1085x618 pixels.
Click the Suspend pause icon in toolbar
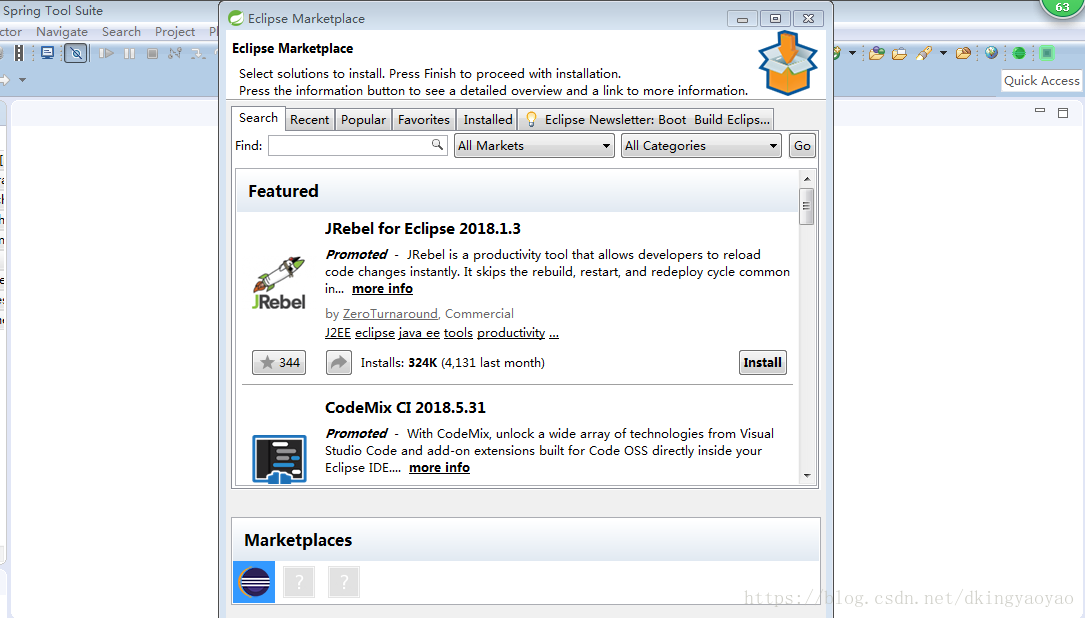[129, 53]
